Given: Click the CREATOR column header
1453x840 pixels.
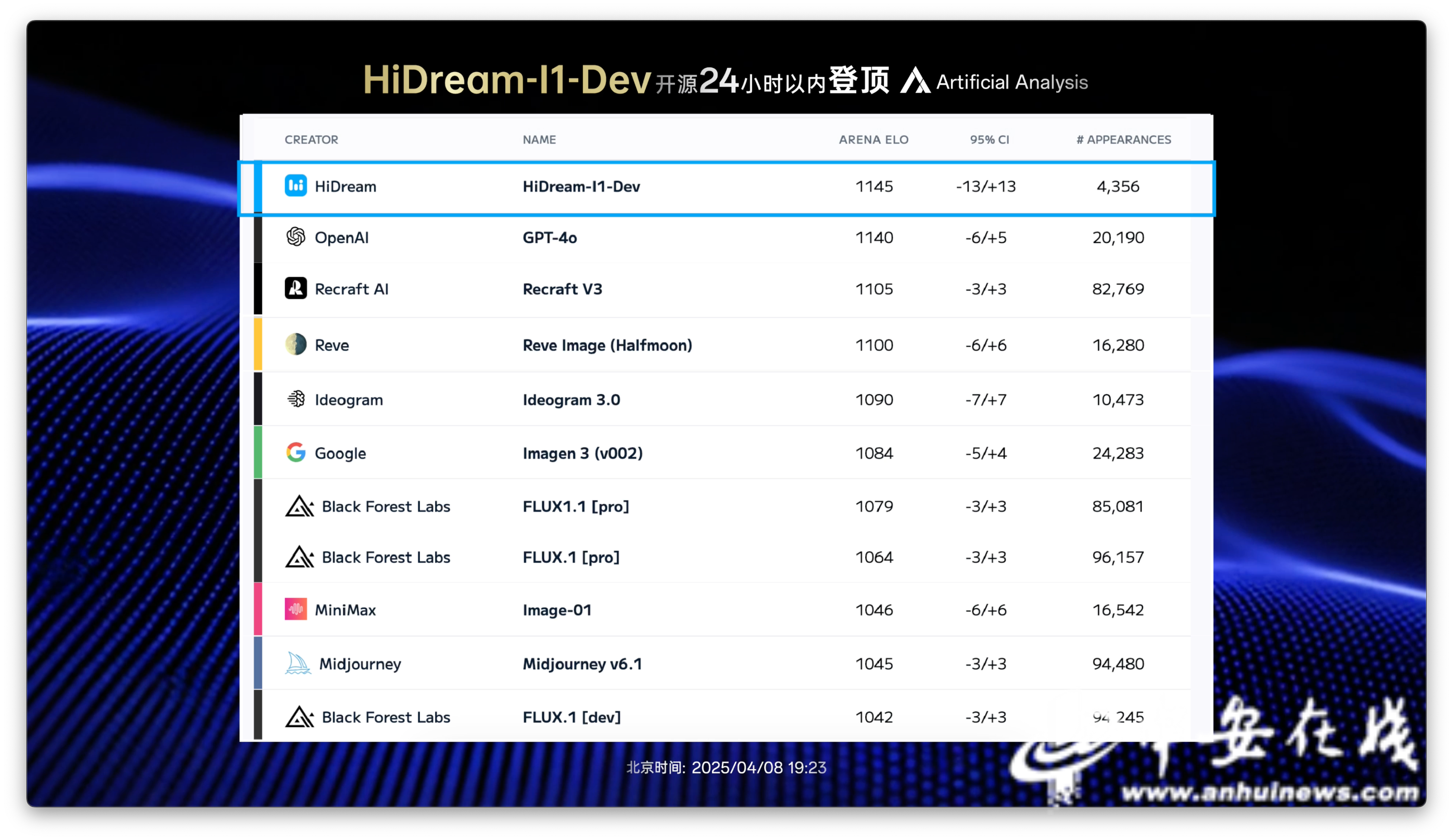Looking at the screenshot, I should tap(311, 140).
